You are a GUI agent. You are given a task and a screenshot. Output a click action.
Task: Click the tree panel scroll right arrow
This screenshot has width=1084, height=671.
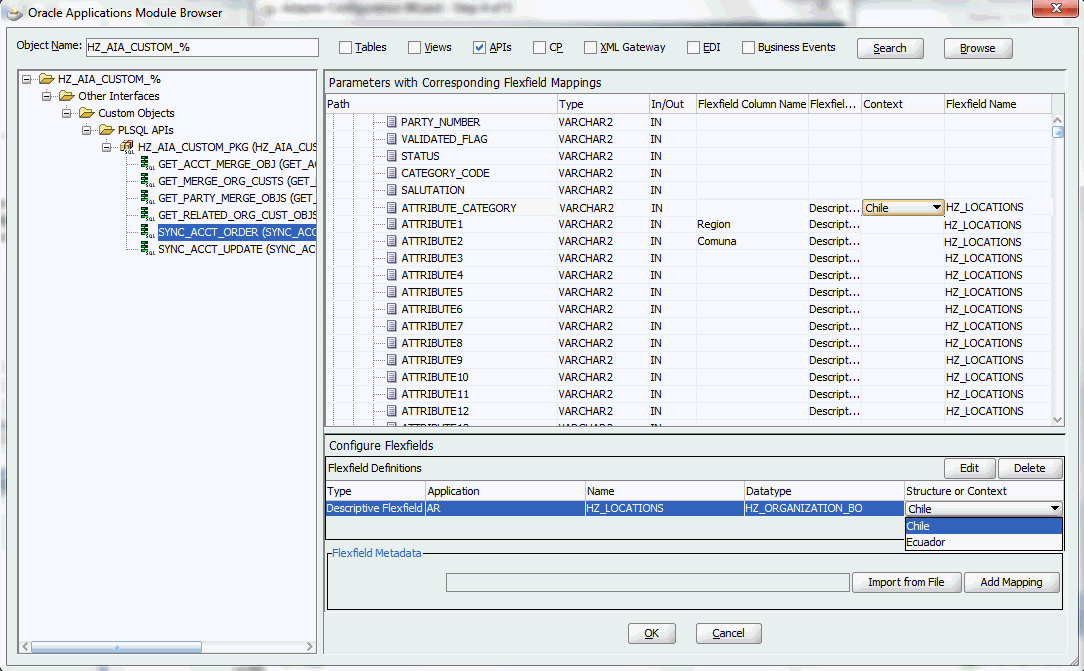(x=310, y=647)
